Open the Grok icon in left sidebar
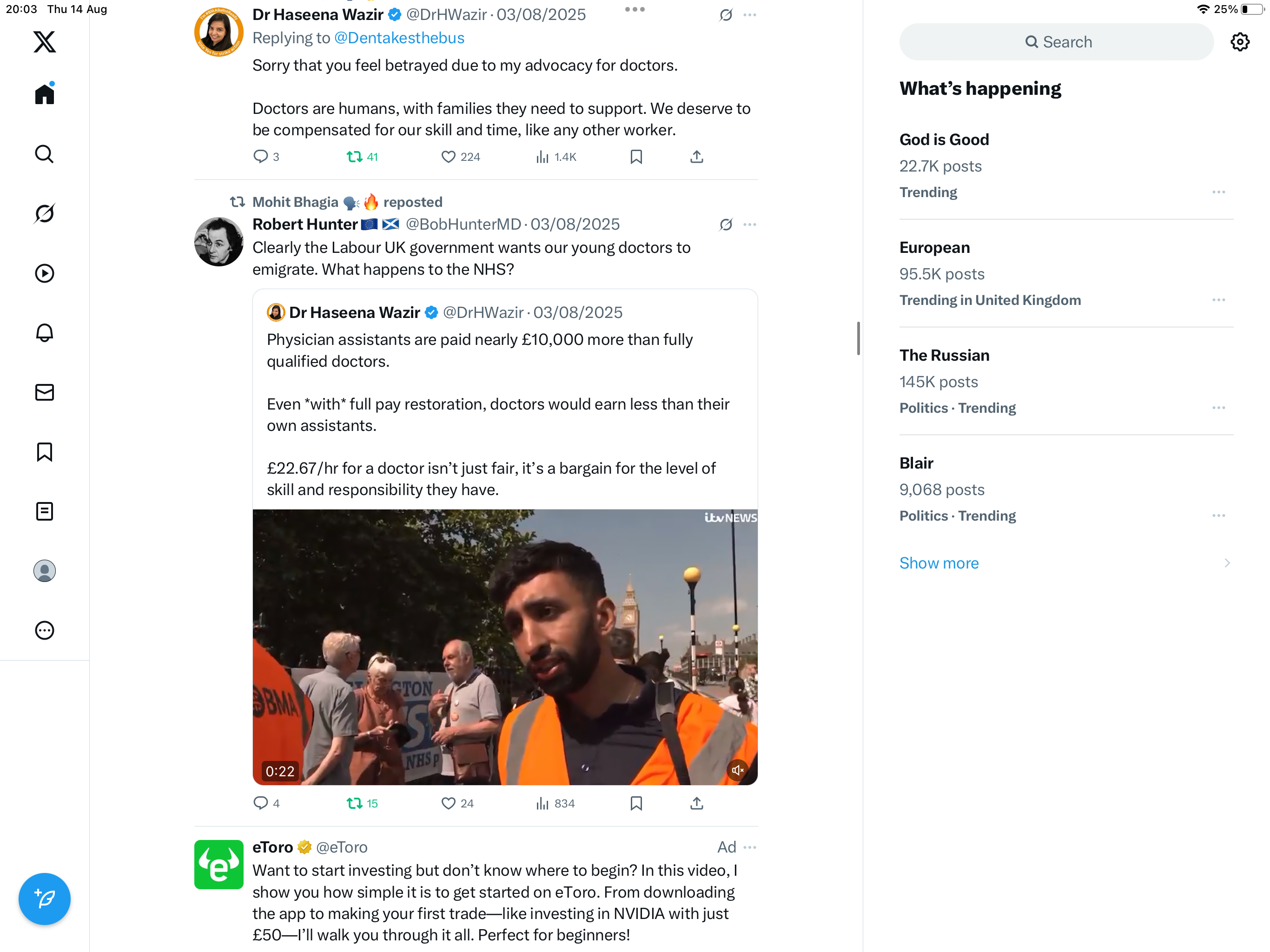 44,214
